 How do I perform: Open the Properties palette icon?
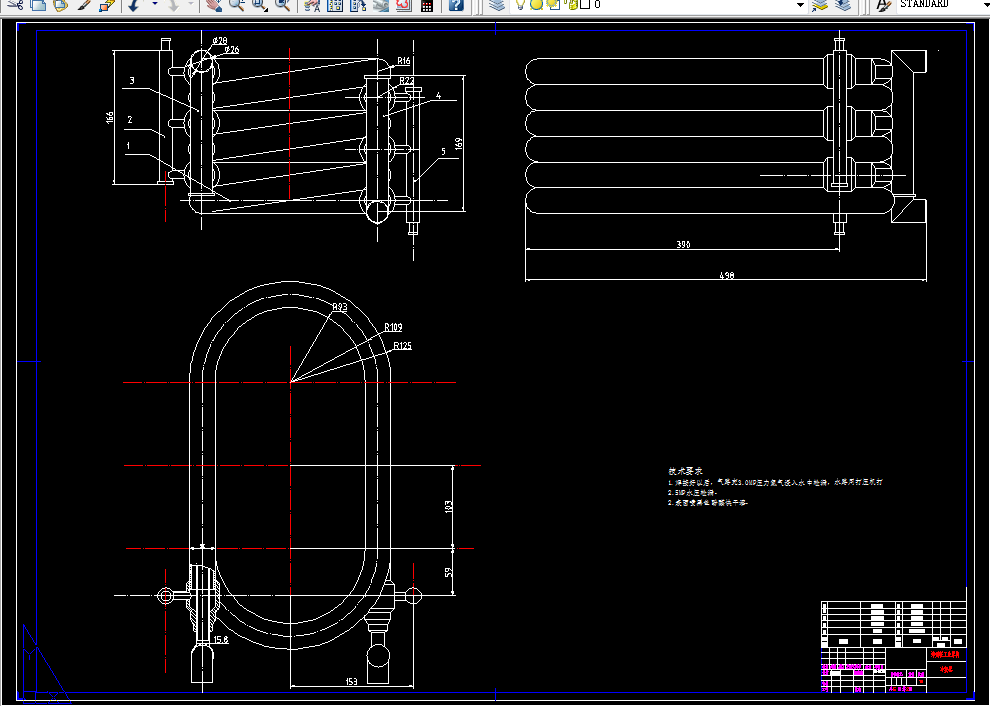[312, 5]
